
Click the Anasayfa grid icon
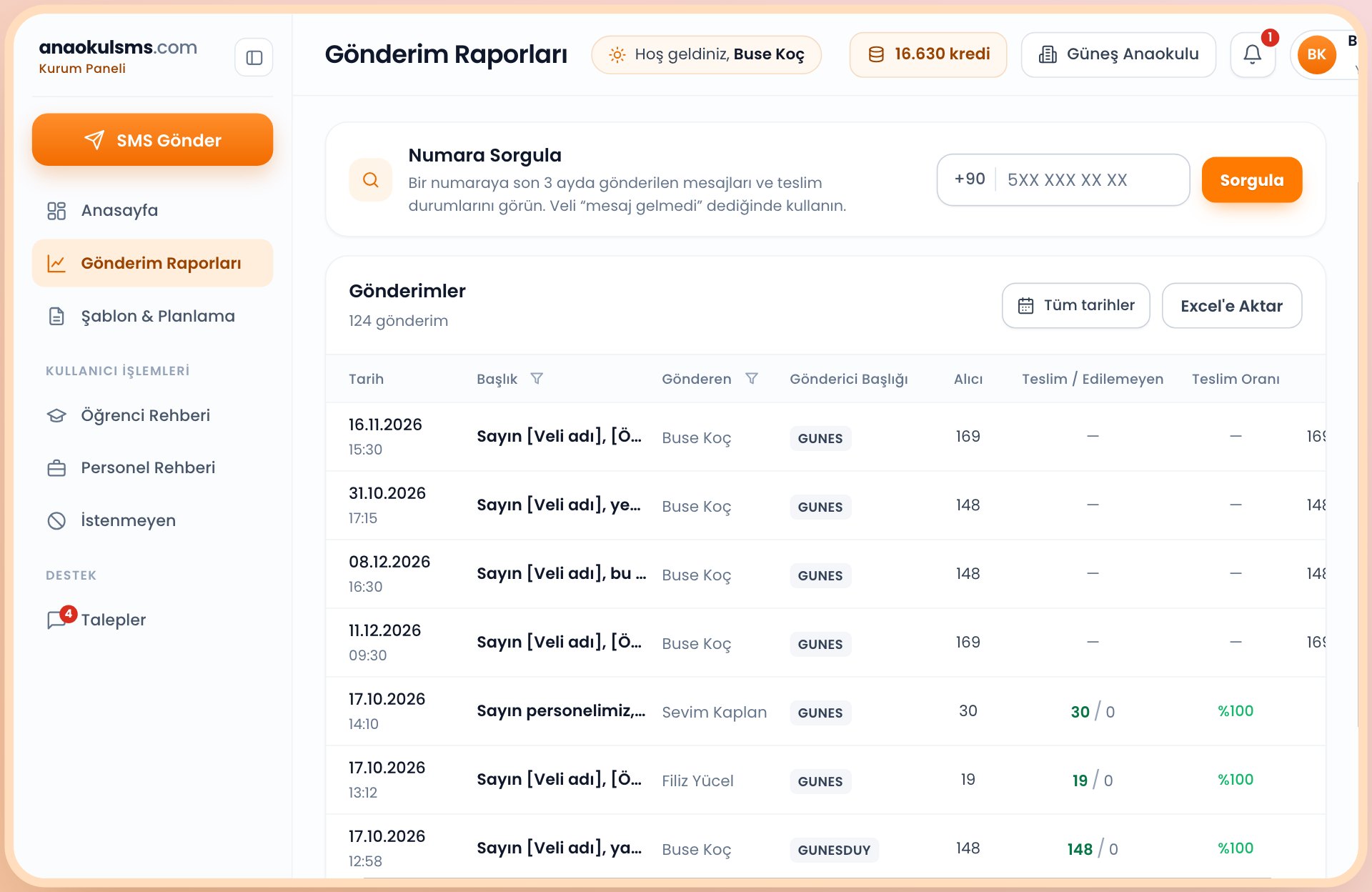coord(56,210)
